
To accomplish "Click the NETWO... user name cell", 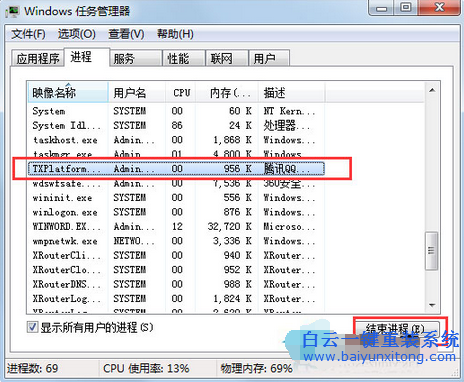I will 134,241.
